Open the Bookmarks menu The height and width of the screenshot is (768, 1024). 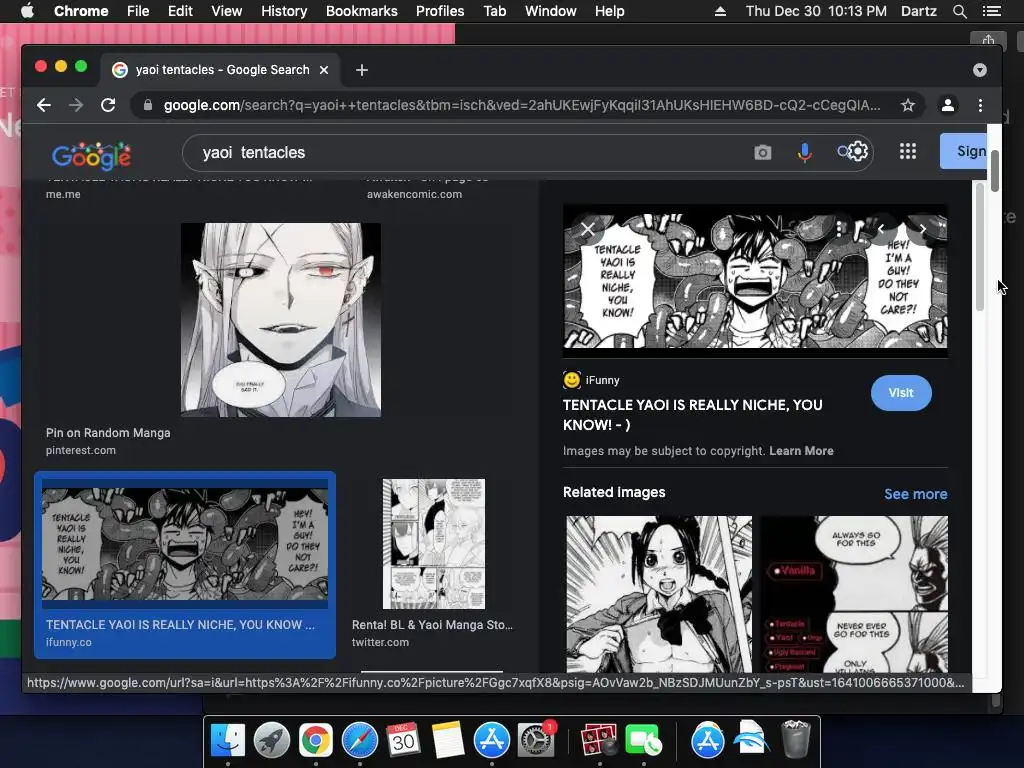click(x=362, y=11)
